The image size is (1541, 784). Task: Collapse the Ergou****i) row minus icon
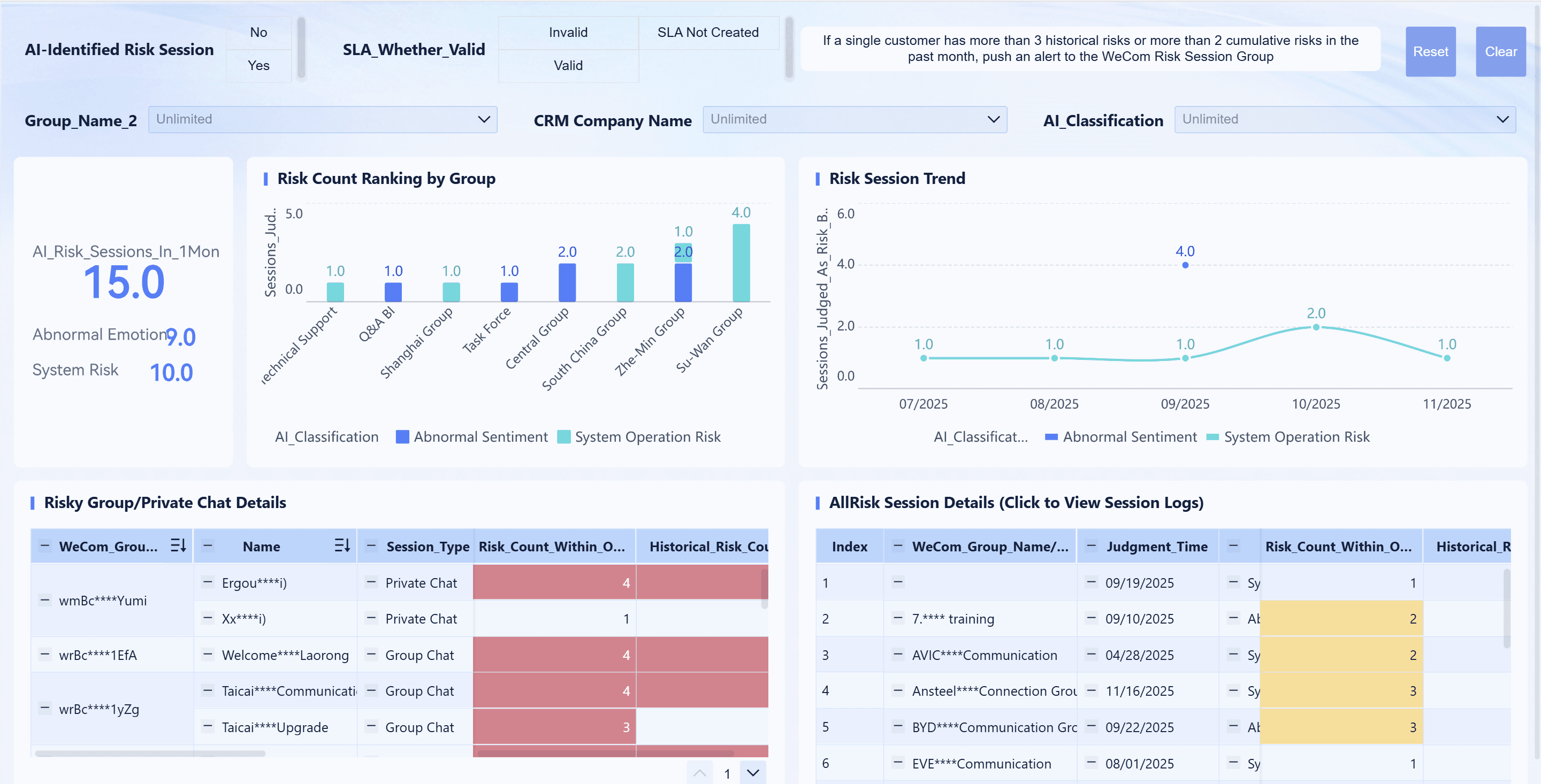[208, 582]
